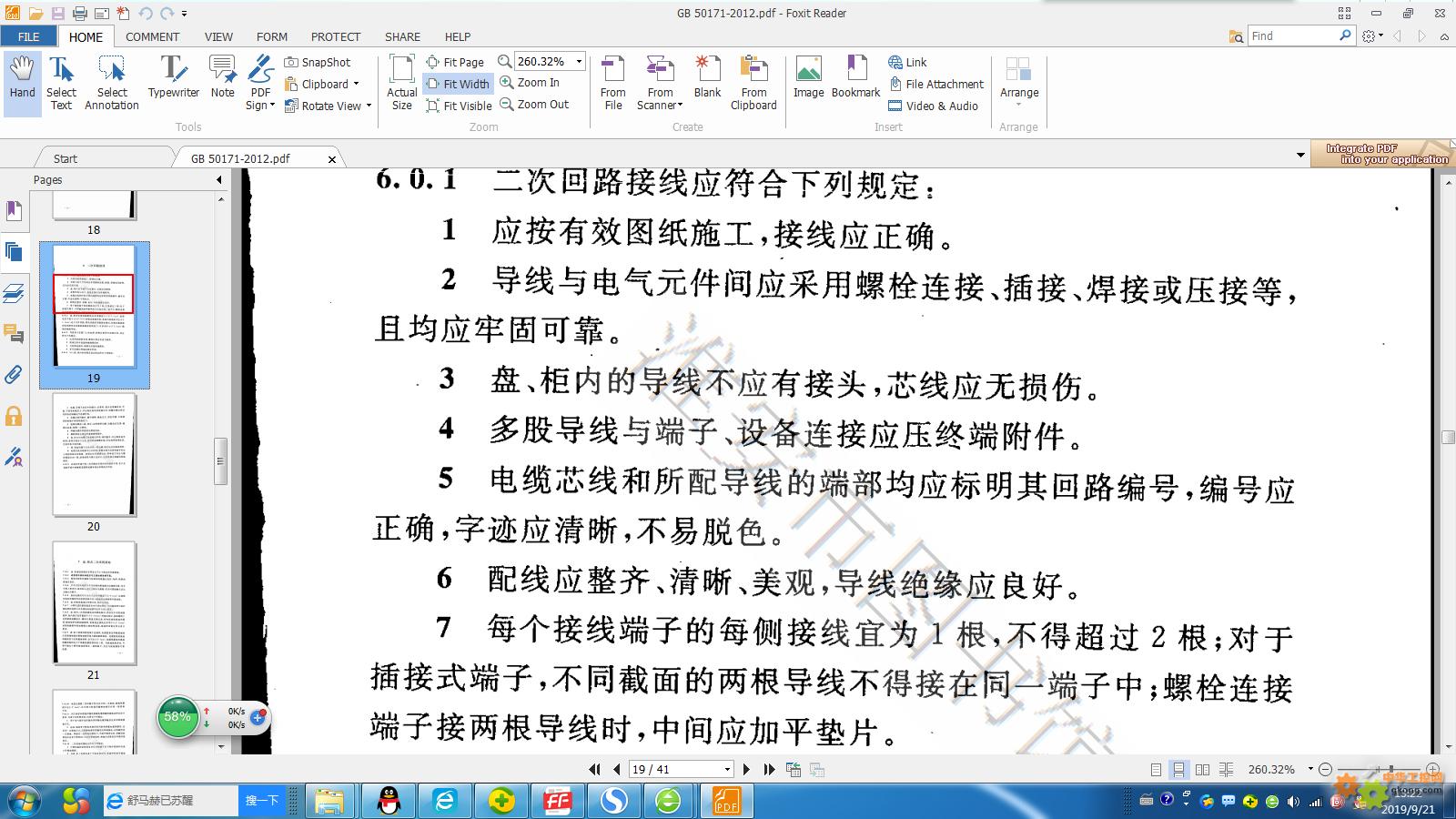The height and width of the screenshot is (819, 1456).
Task: Insert Video & Audio
Action: 934,106
